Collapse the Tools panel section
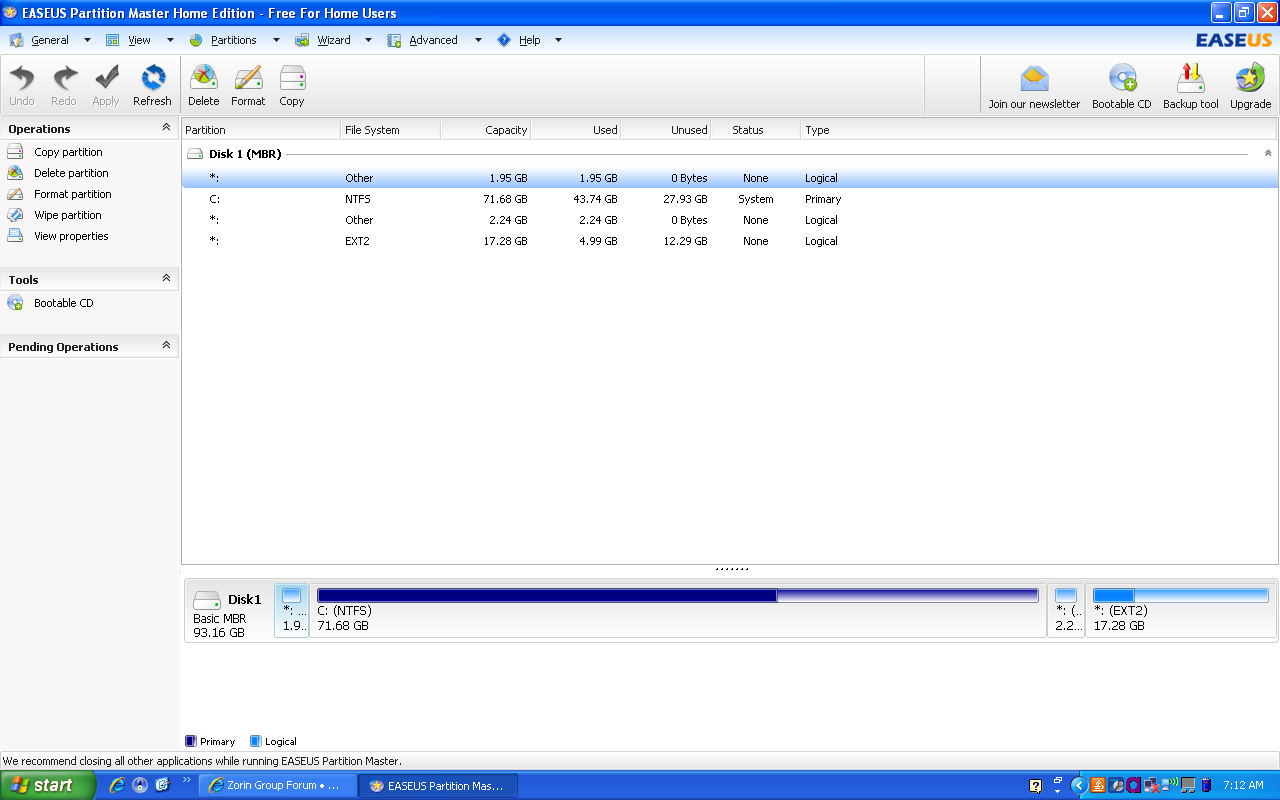 [x=166, y=279]
